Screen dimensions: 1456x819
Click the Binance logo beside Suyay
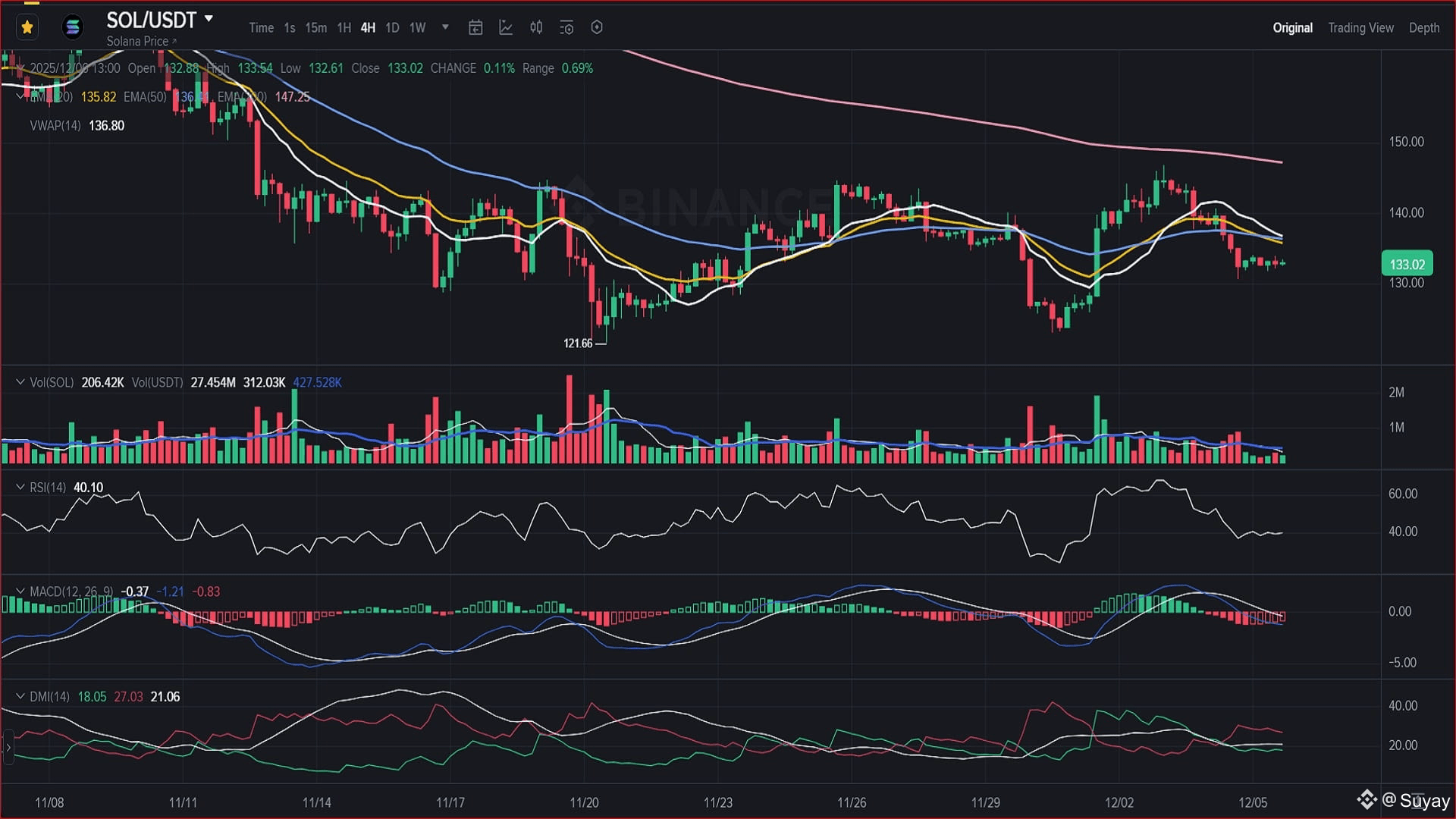[x=1367, y=799]
